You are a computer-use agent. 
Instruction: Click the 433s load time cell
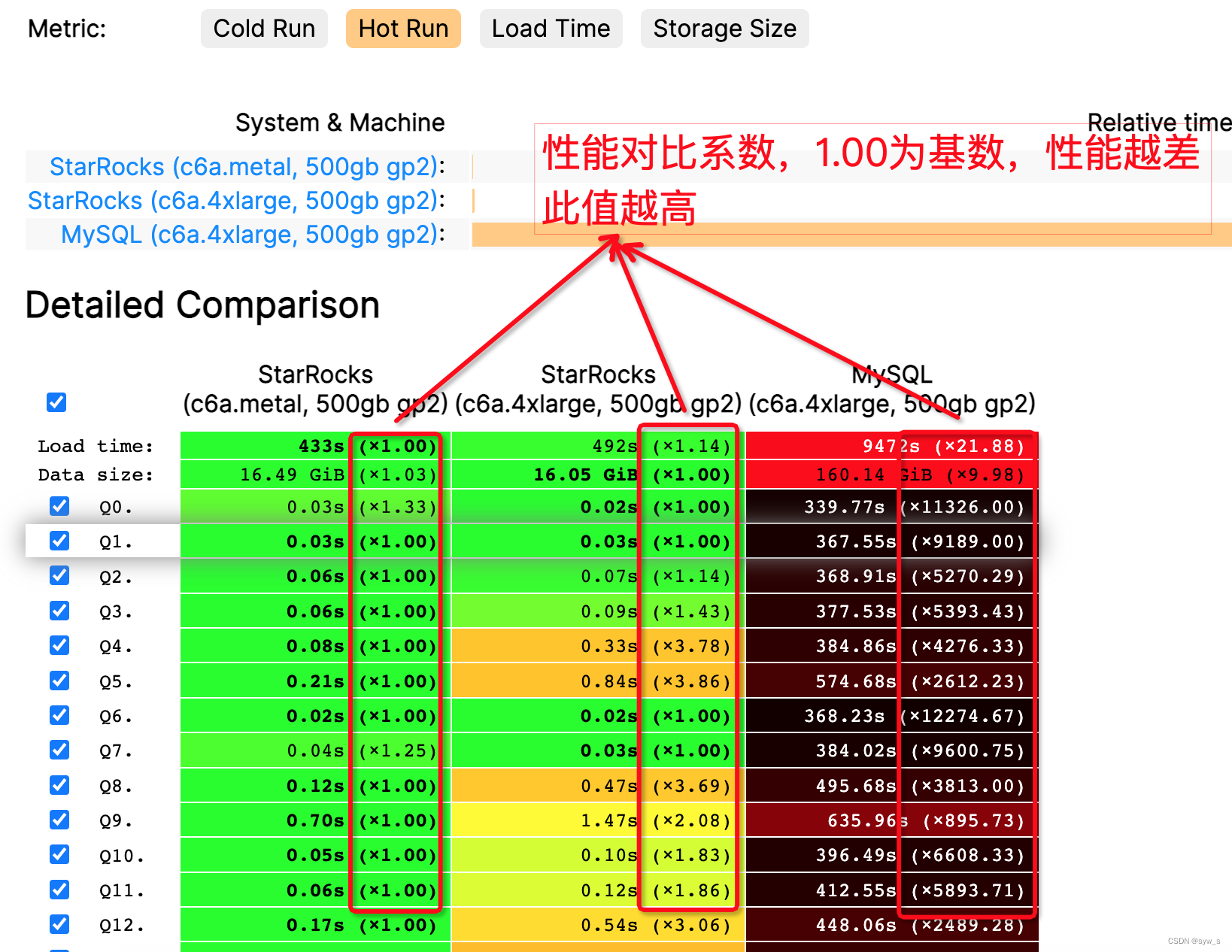(x=315, y=446)
